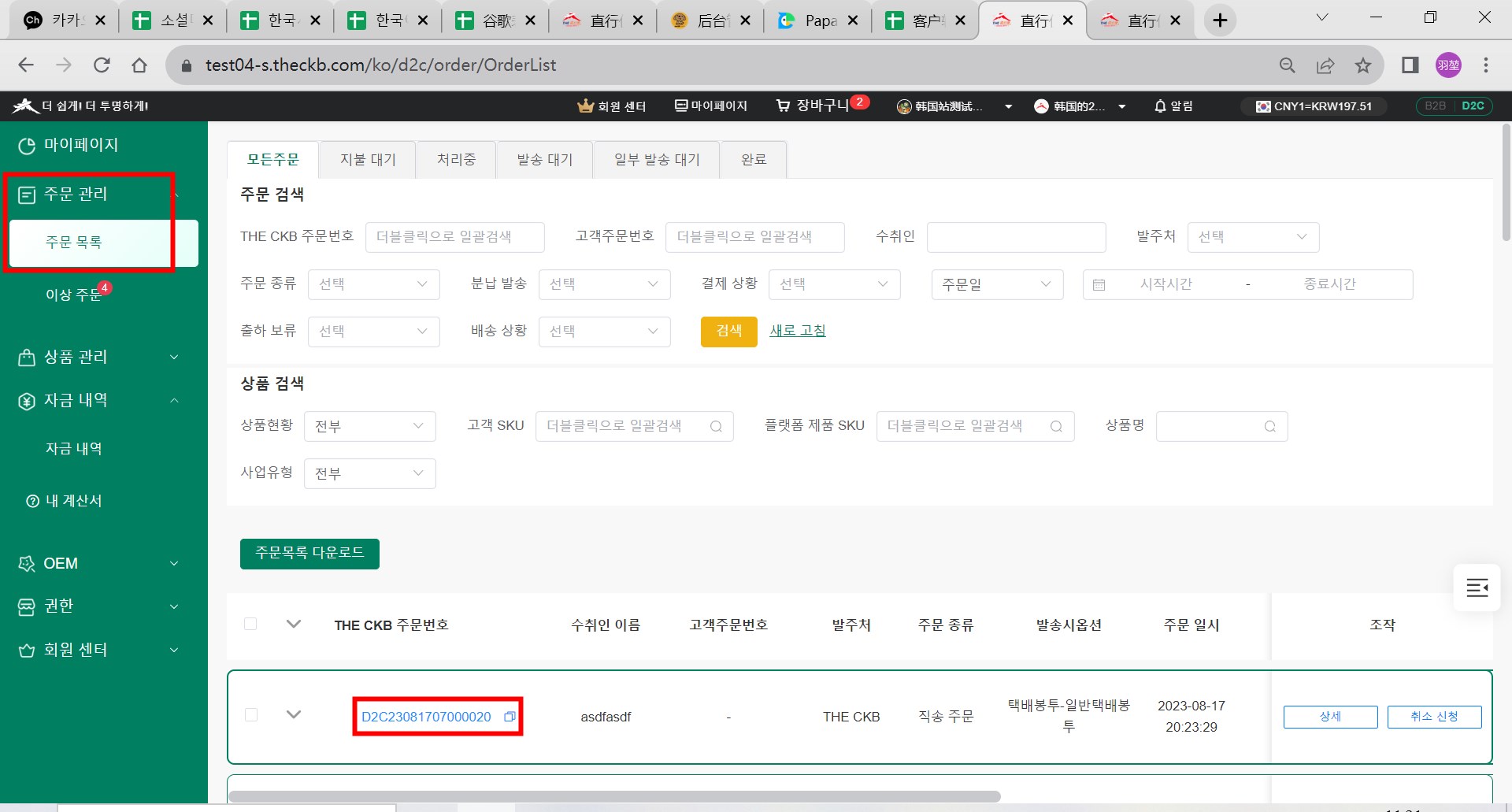Image resolution: width=1512 pixels, height=812 pixels.
Task: Open the browser side panel
Action: point(1410,65)
